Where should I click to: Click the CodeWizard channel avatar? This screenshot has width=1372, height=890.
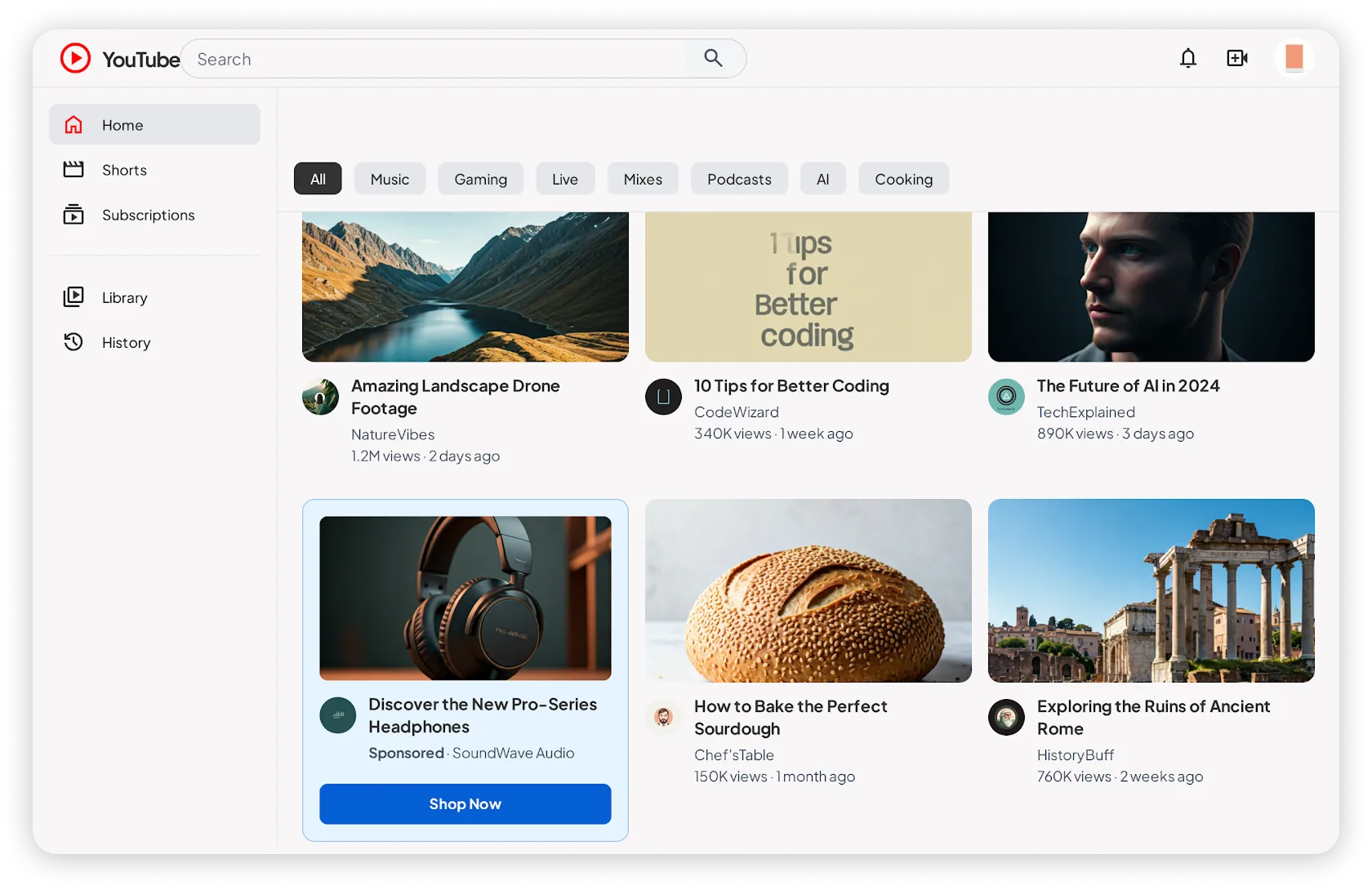pyautogui.click(x=663, y=397)
